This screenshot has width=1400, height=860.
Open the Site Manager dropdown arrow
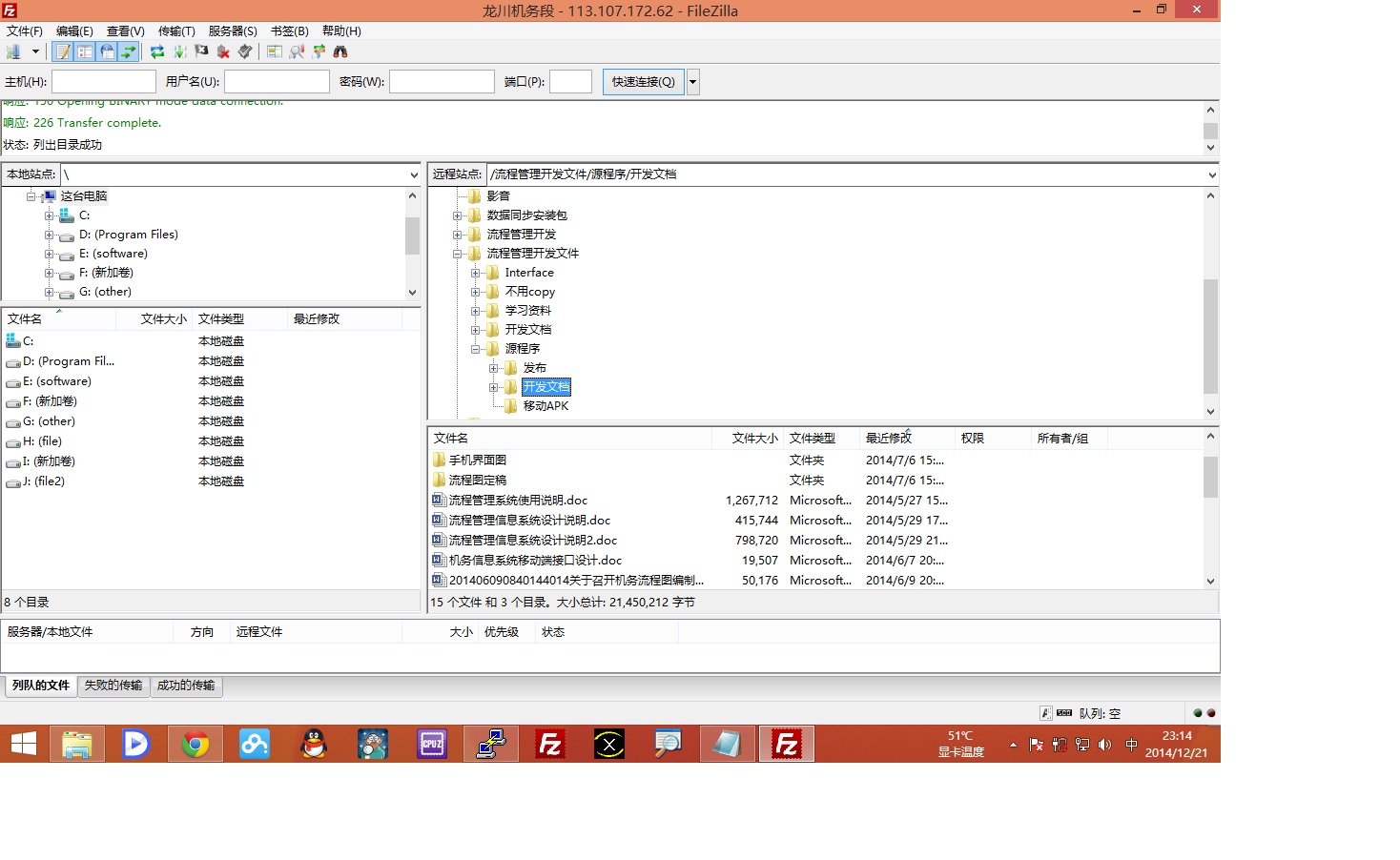pos(35,51)
